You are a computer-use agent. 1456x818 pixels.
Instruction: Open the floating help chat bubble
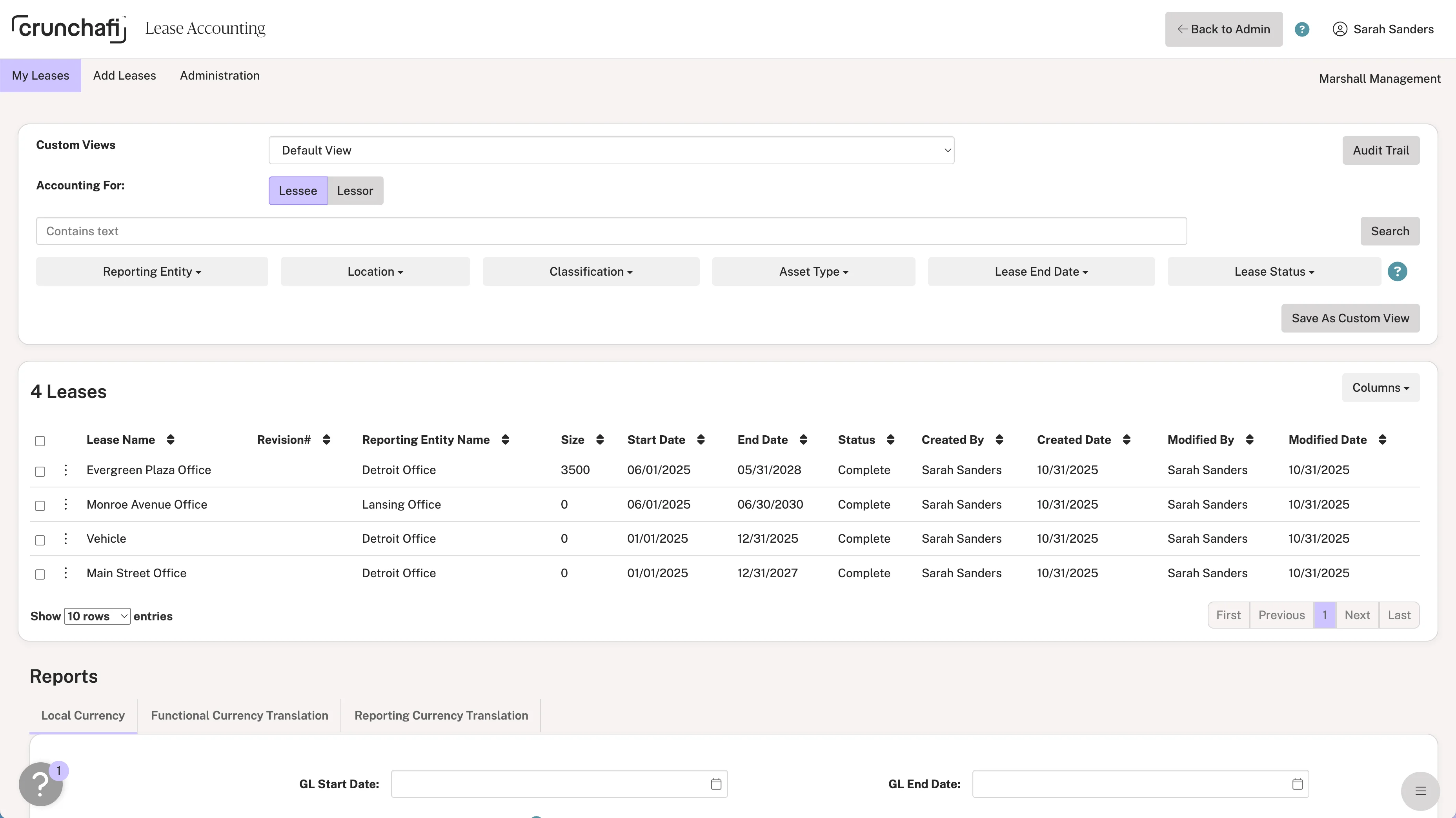[x=41, y=784]
